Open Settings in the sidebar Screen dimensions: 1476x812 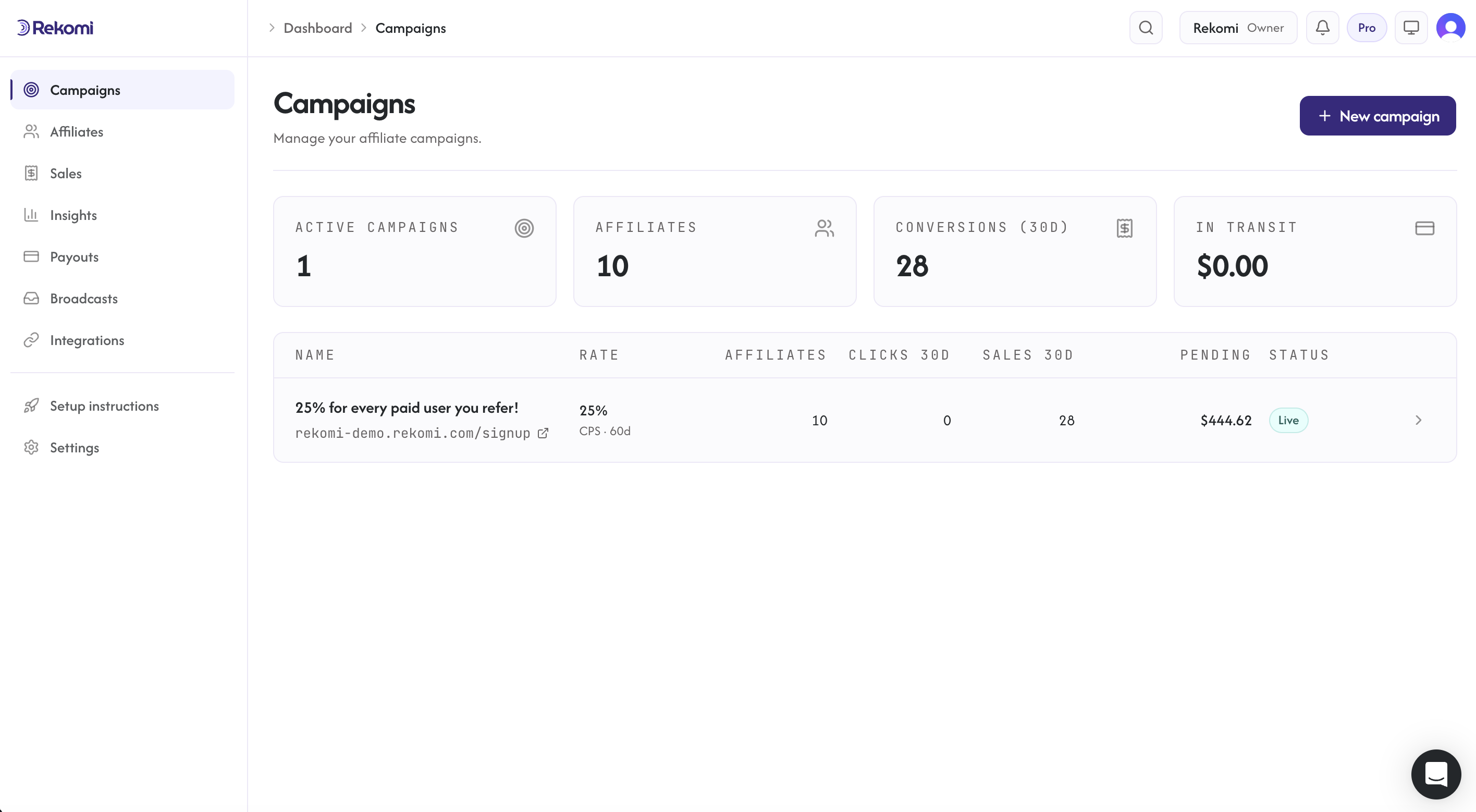click(122, 448)
